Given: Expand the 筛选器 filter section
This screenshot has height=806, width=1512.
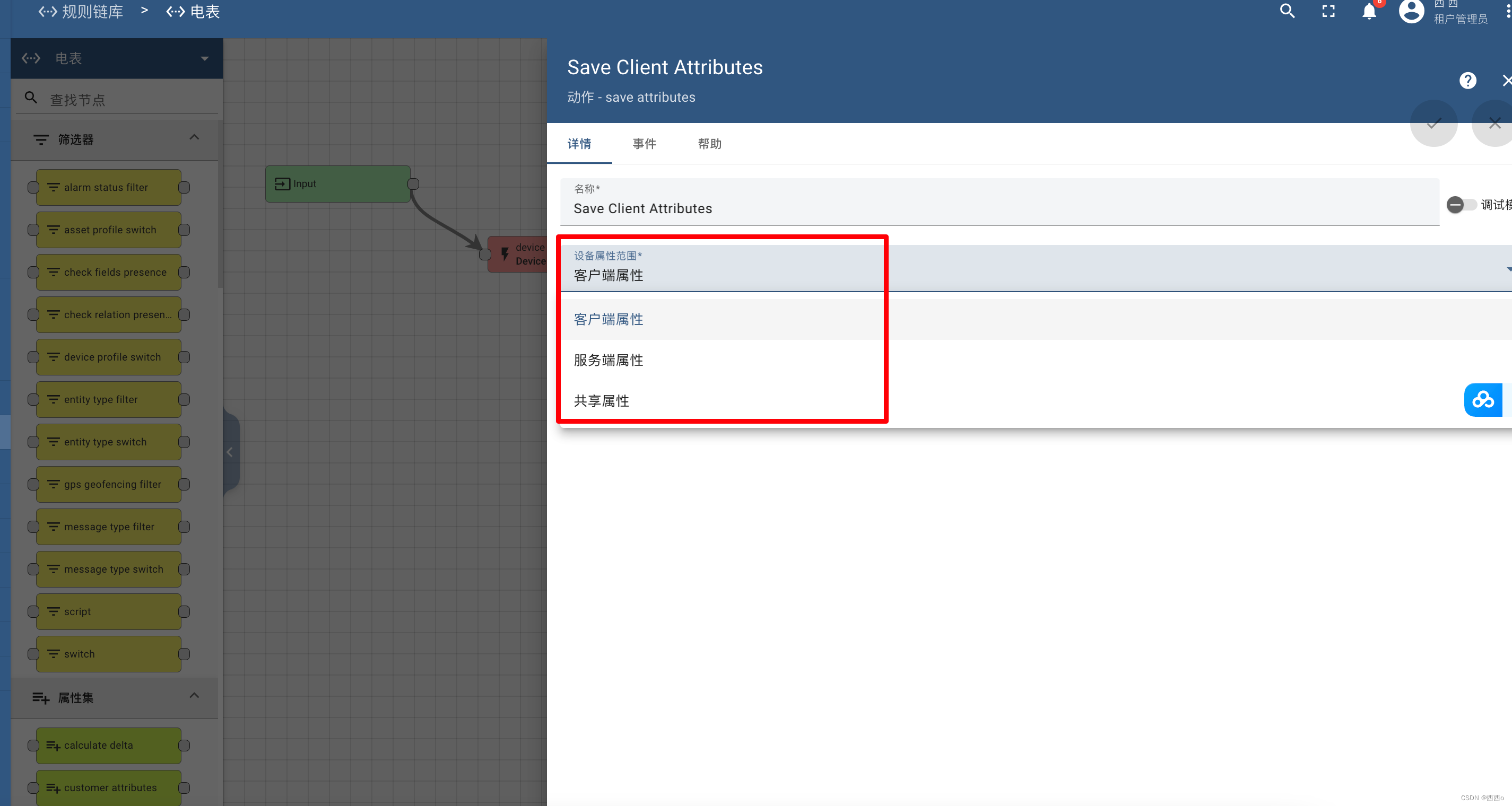Looking at the screenshot, I should (x=194, y=139).
